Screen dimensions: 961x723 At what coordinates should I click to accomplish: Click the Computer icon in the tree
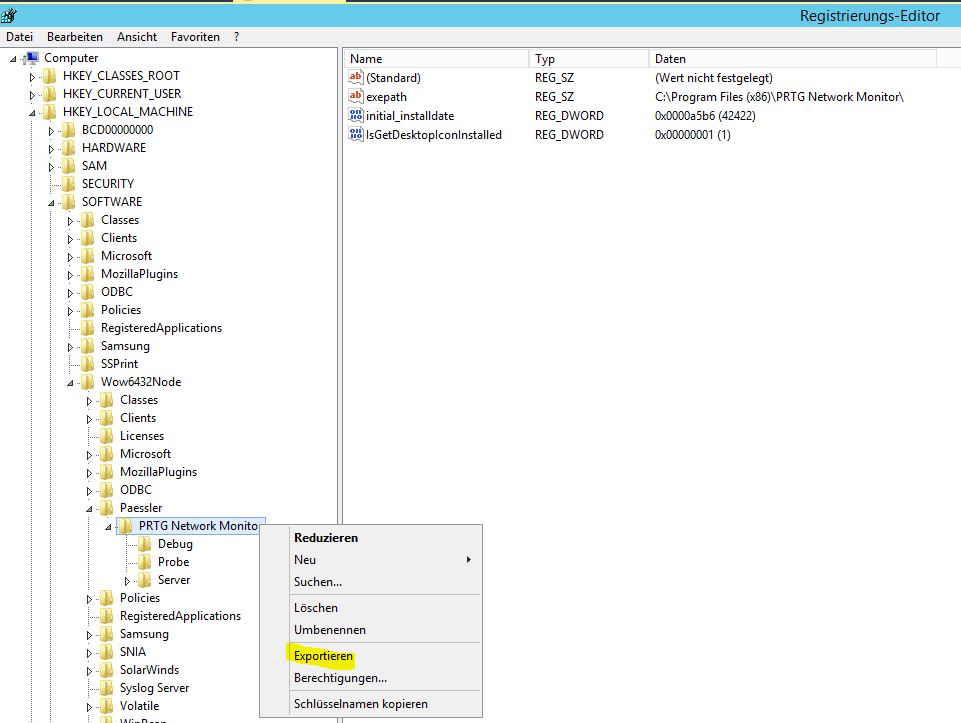(x=31, y=58)
